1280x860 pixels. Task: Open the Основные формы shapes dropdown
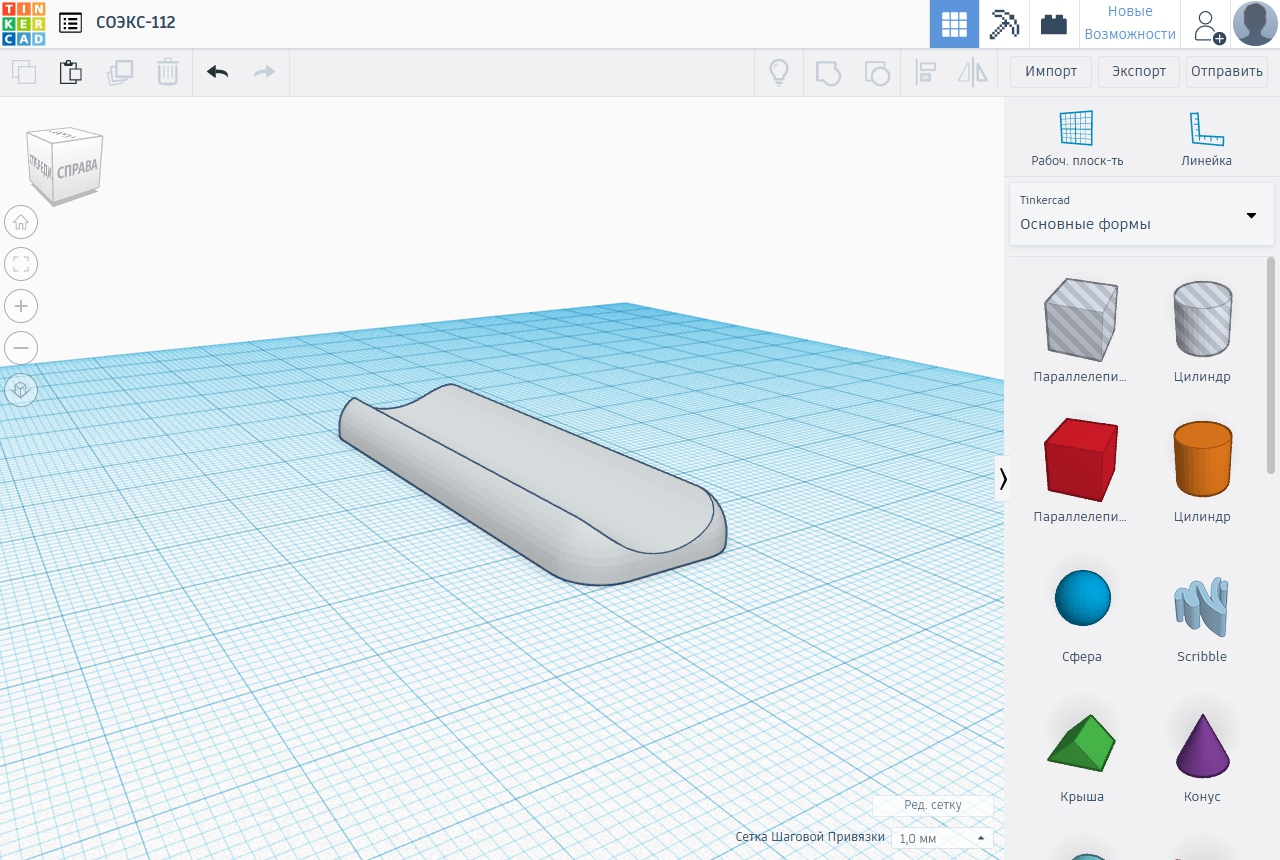[1141, 214]
